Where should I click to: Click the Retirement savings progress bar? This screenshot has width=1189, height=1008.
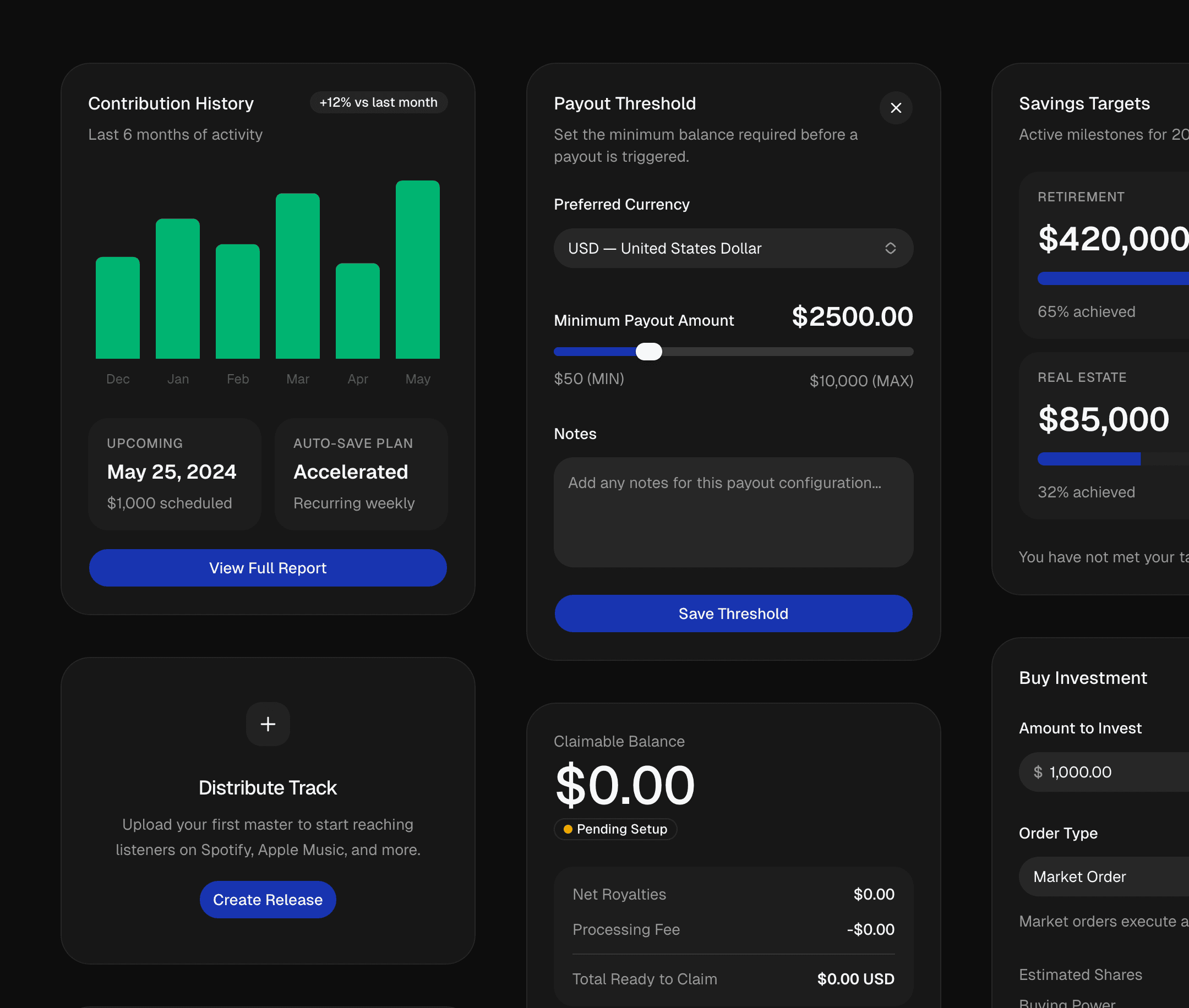1112,278
